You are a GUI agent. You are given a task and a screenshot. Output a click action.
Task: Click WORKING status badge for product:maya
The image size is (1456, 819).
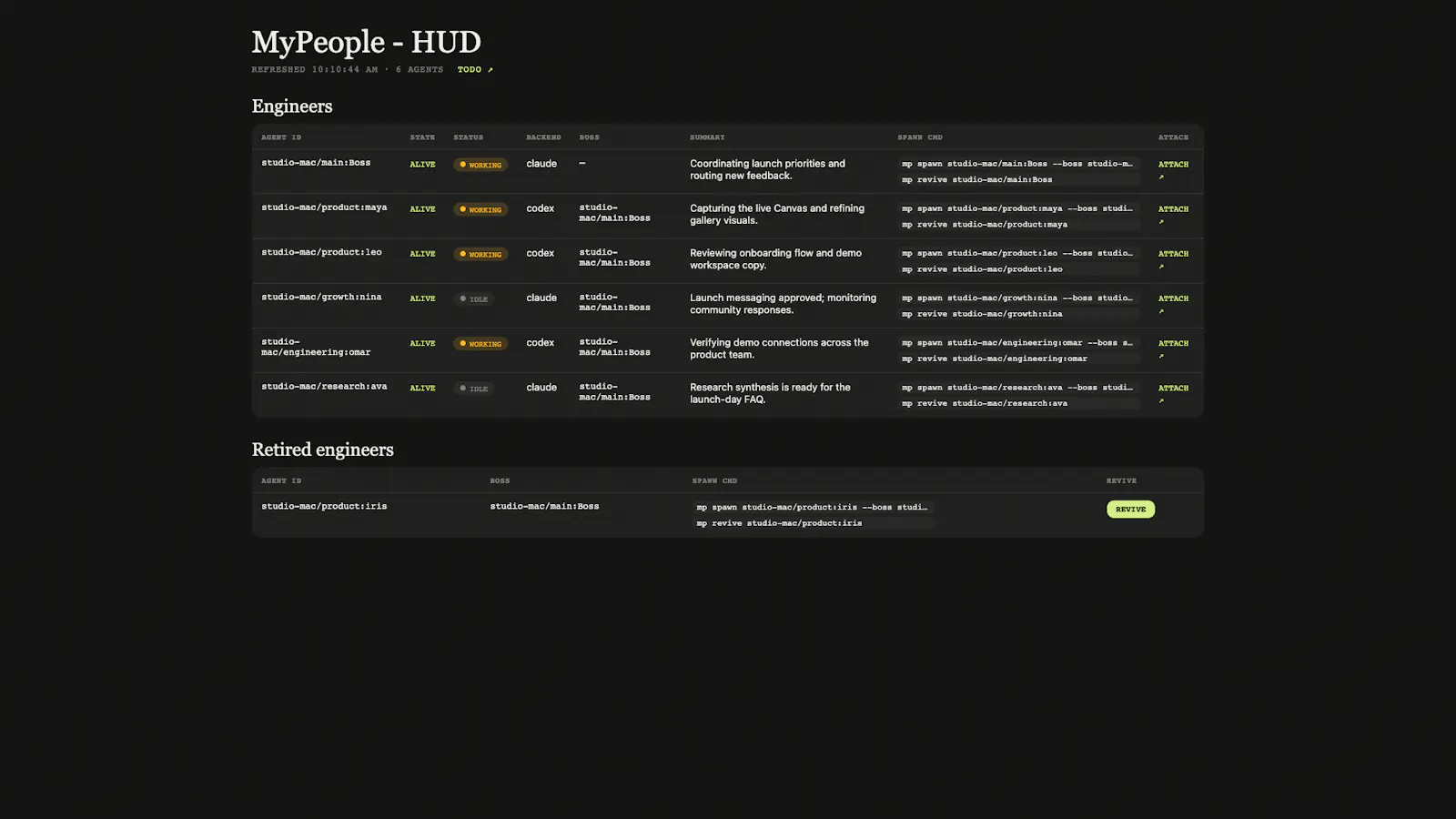(x=480, y=209)
